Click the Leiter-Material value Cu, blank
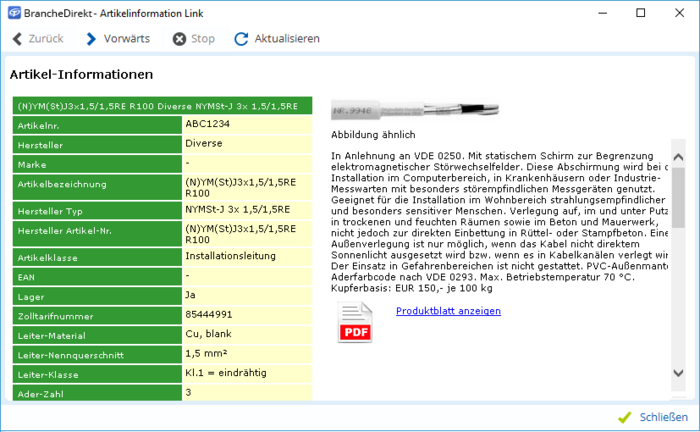 (x=247, y=333)
